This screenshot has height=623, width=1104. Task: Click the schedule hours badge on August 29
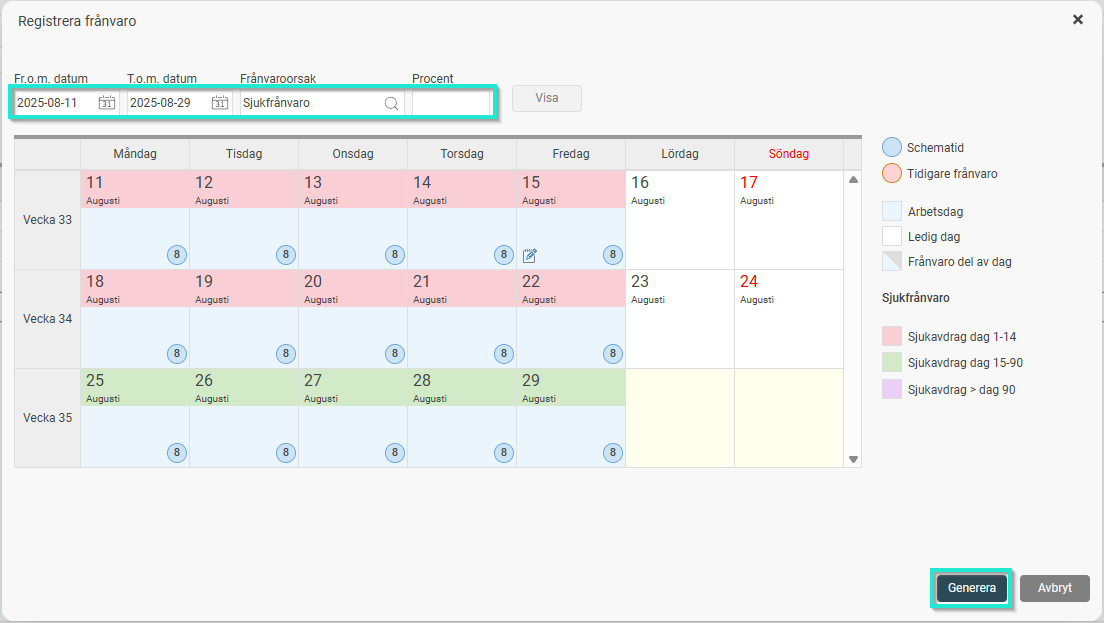click(x=613, y=453)
